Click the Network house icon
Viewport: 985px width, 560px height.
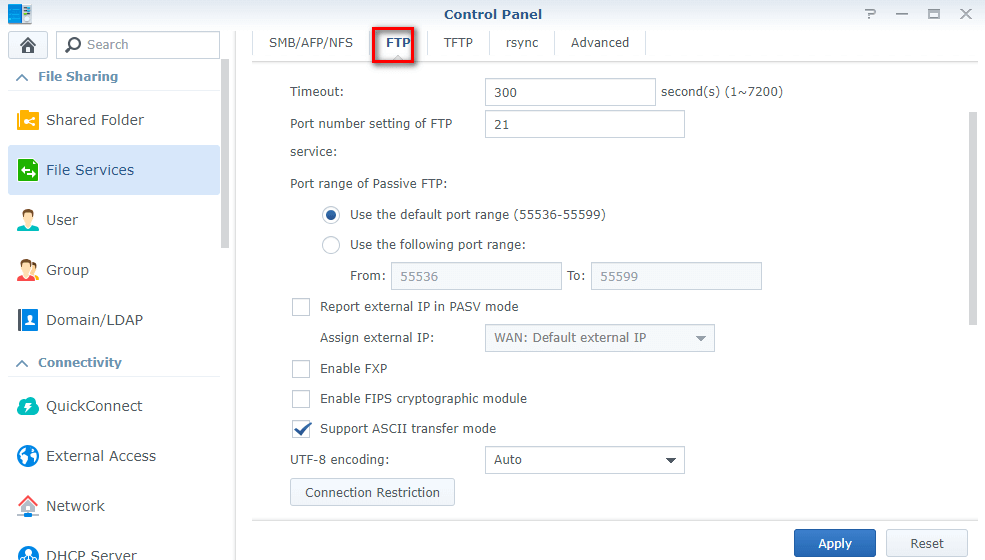28,506
